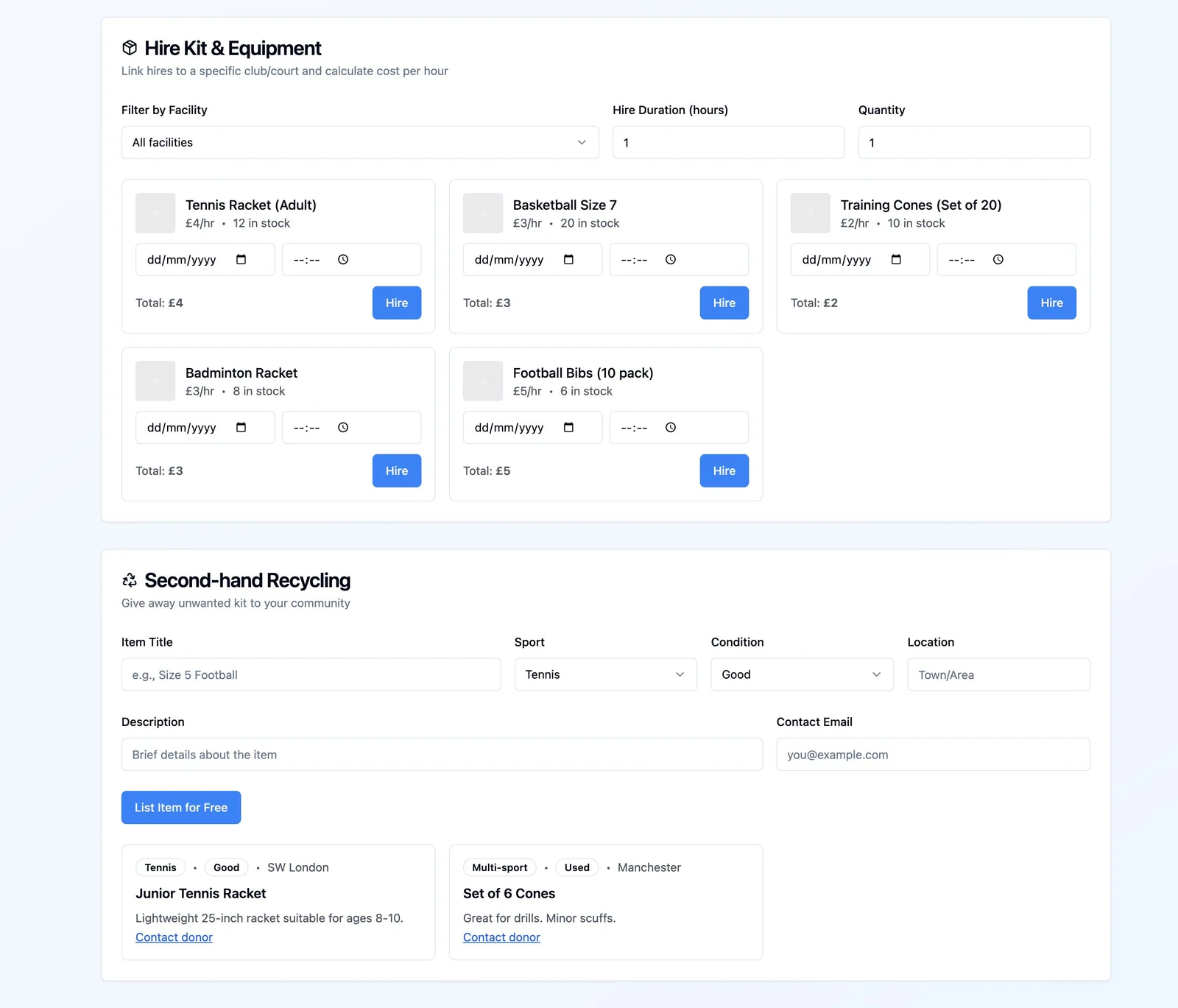
Task: Click the Item Title input field
Action: 311,674
